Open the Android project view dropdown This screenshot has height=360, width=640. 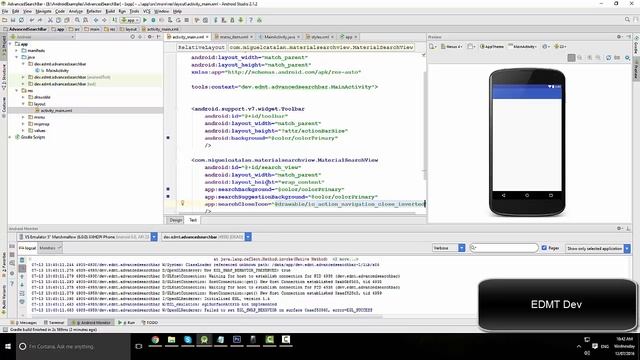[x=42, y=37]
